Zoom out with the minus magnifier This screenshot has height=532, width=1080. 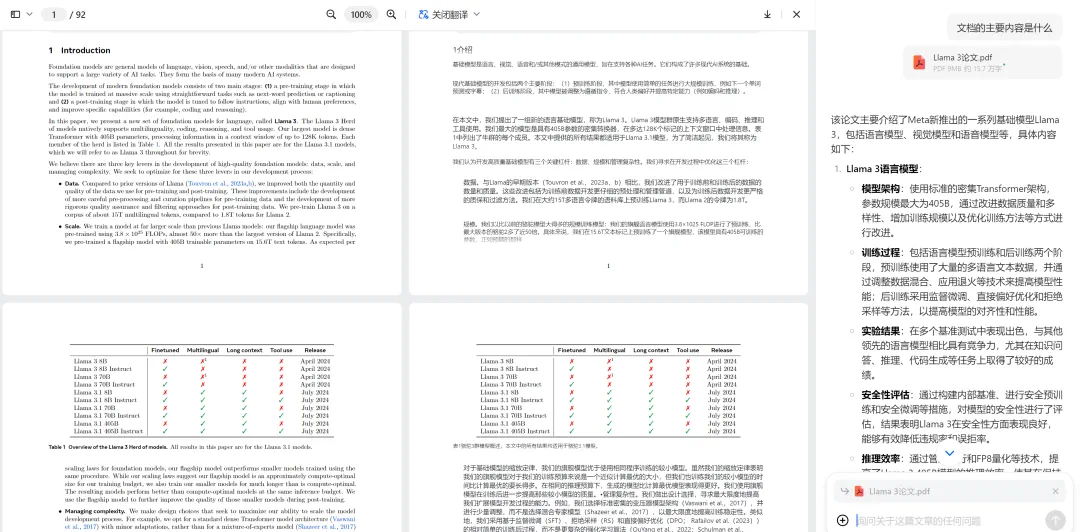point(331,15)
